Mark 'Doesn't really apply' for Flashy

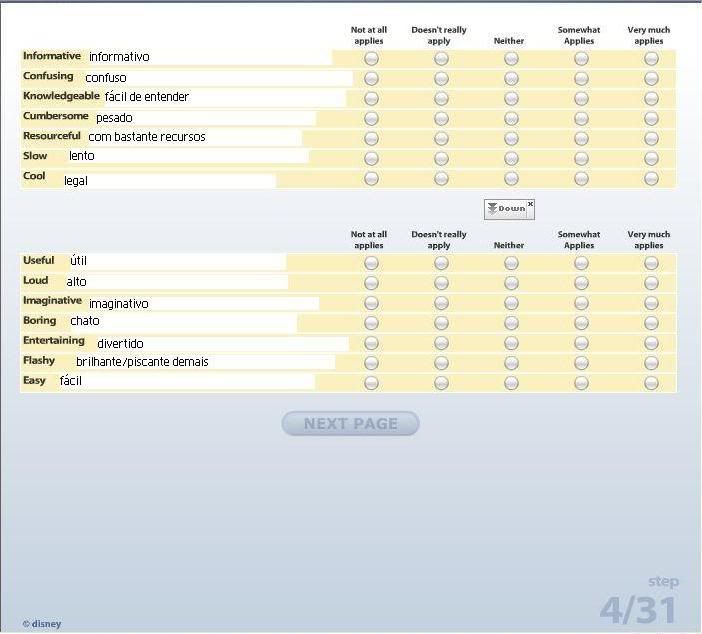point(441,363)
